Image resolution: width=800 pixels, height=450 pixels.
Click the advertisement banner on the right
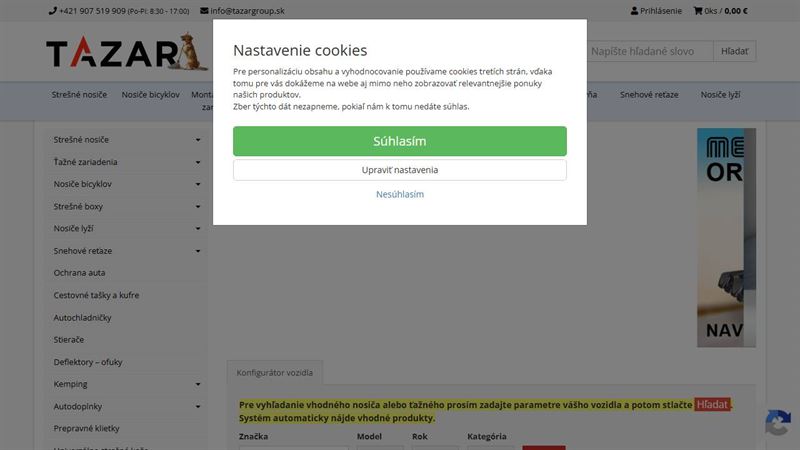[x=727, y=238]
